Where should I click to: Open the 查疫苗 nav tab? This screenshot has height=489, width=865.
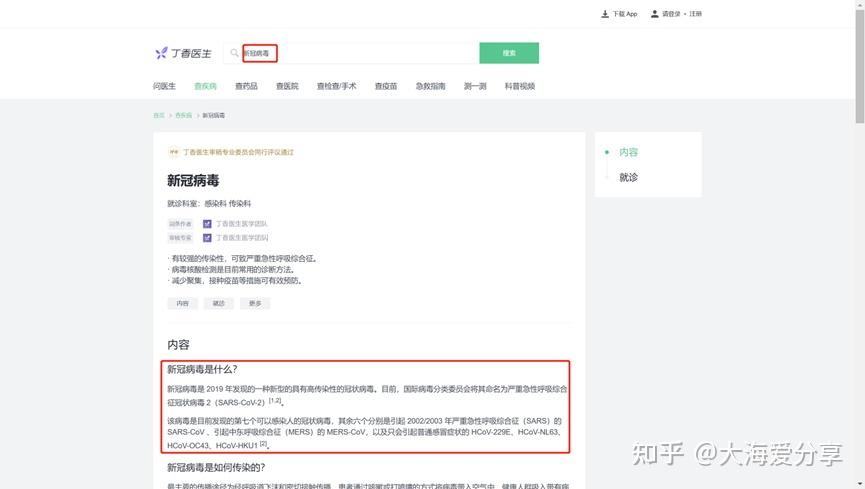coord(386,86)
